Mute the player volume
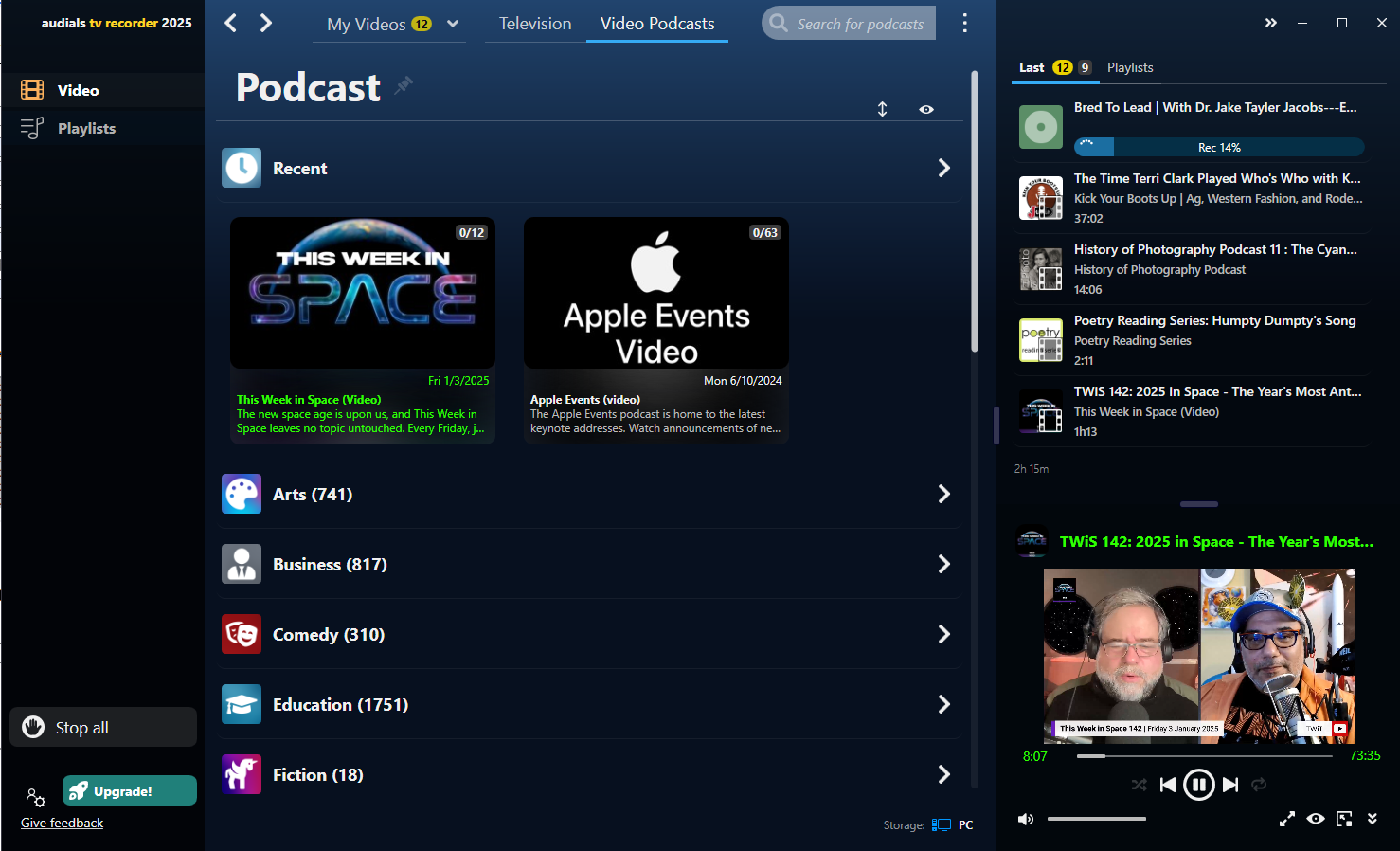The height and width of the screenshot is (851, 1400). point(1026,819)
